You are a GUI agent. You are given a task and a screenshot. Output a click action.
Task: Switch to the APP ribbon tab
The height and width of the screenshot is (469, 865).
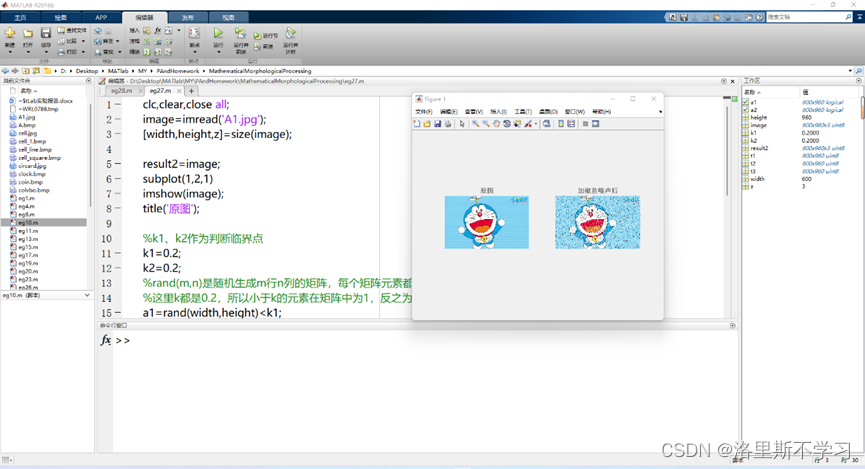pos(101,18)
